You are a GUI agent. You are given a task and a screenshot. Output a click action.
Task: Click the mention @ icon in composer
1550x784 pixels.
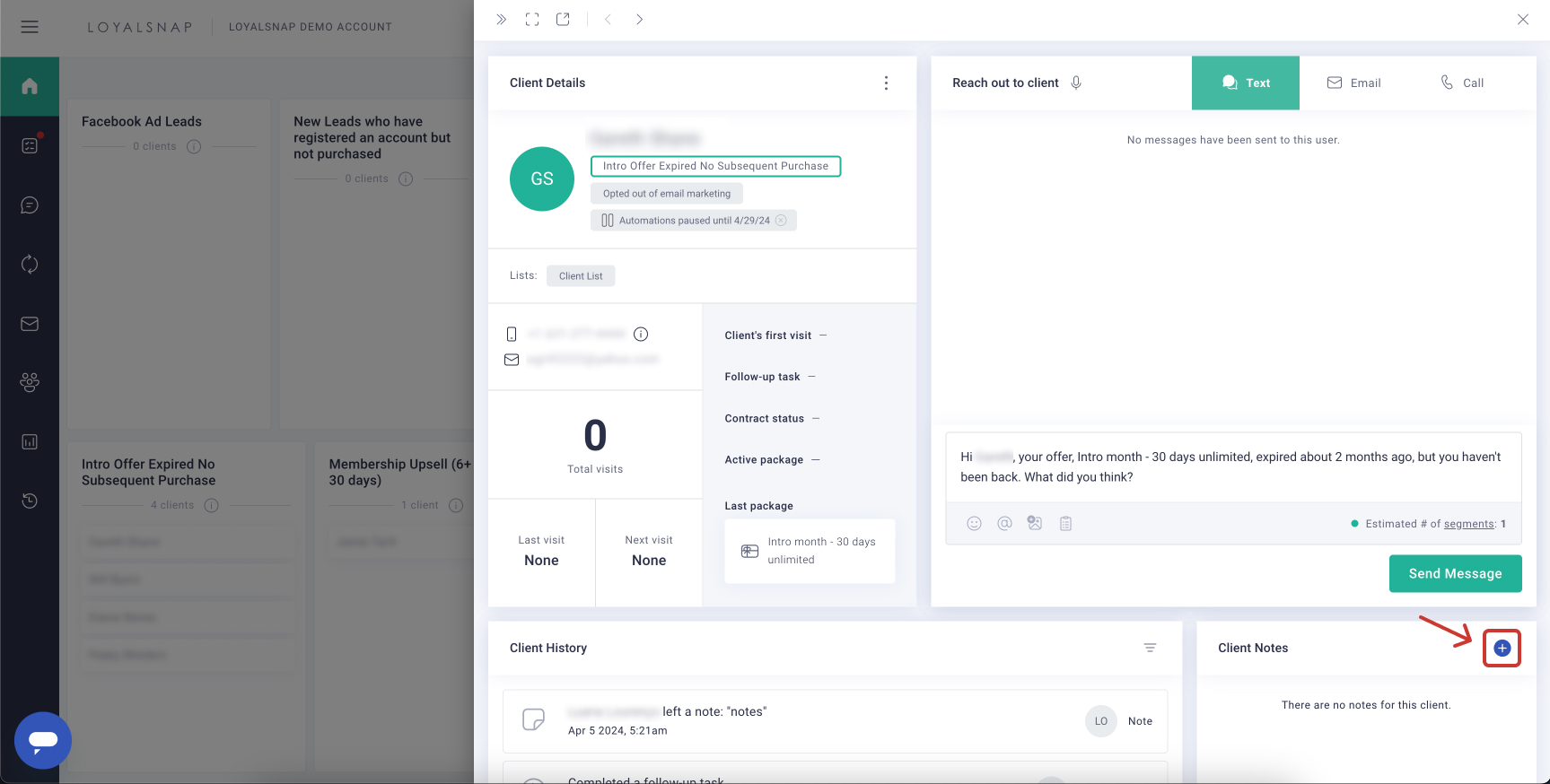point(1004,524)
